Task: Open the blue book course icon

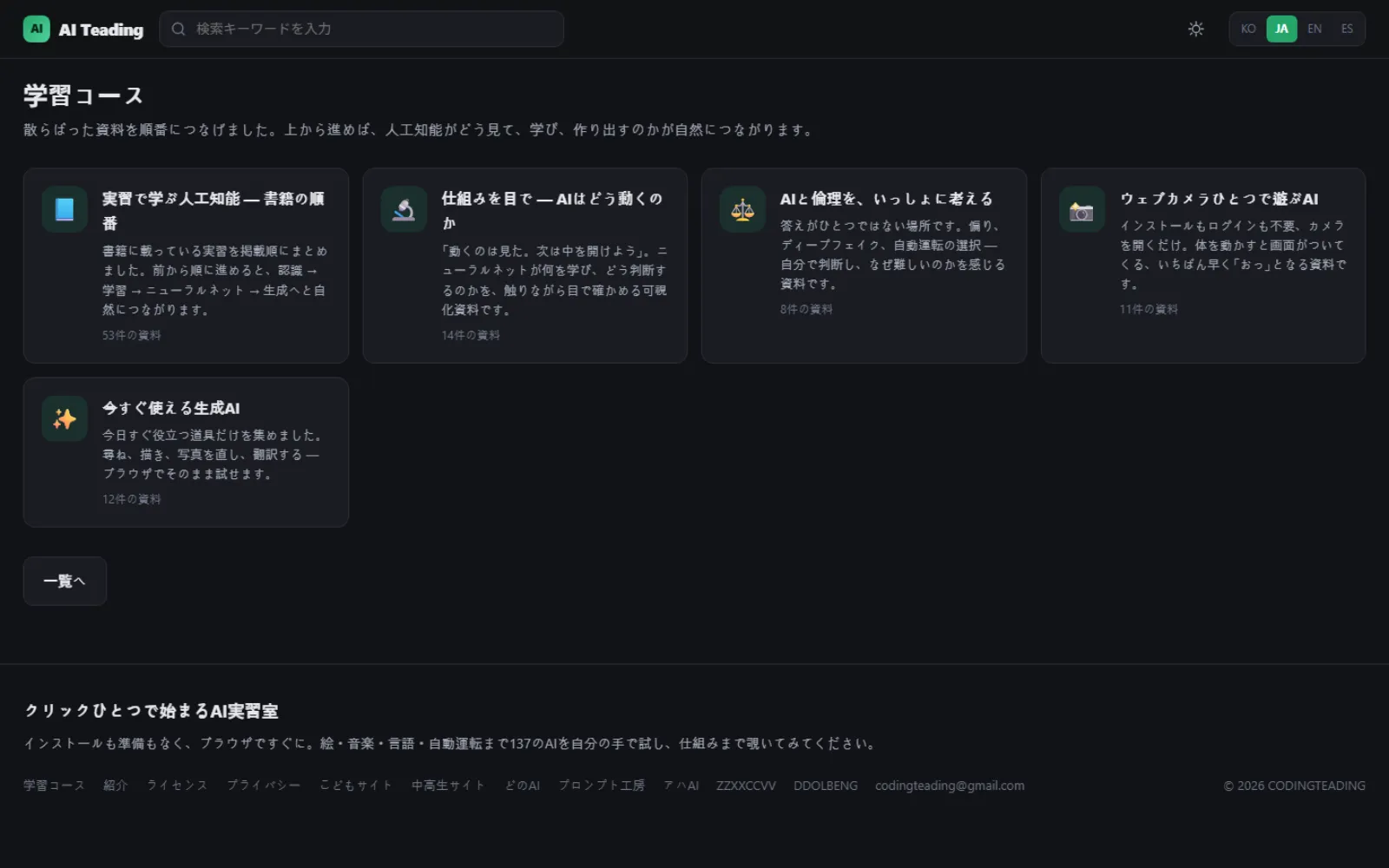Action: [64, 209]
